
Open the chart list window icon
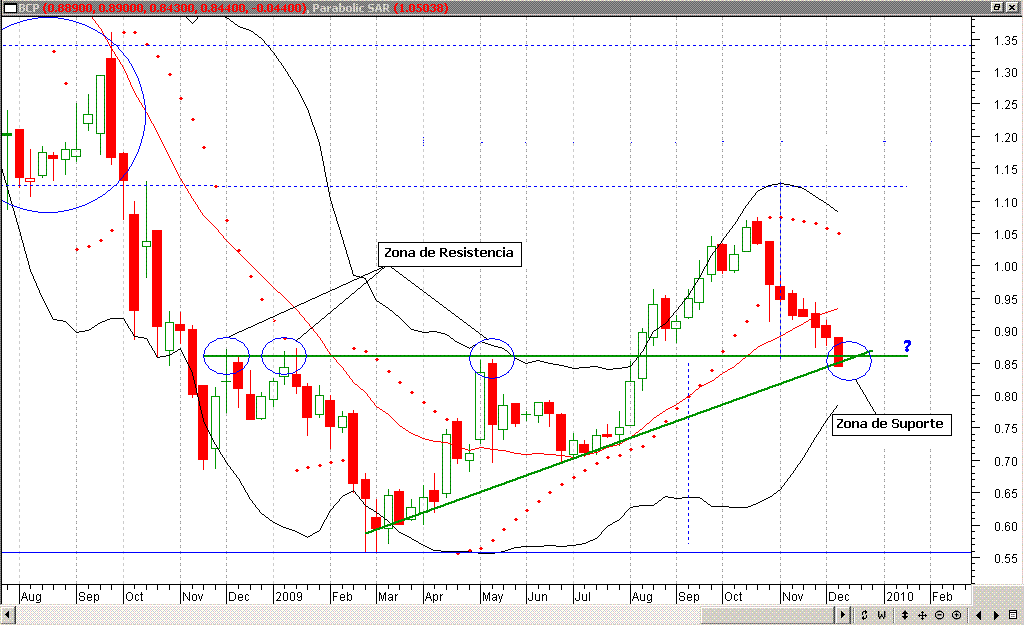tap(1013, 615)
